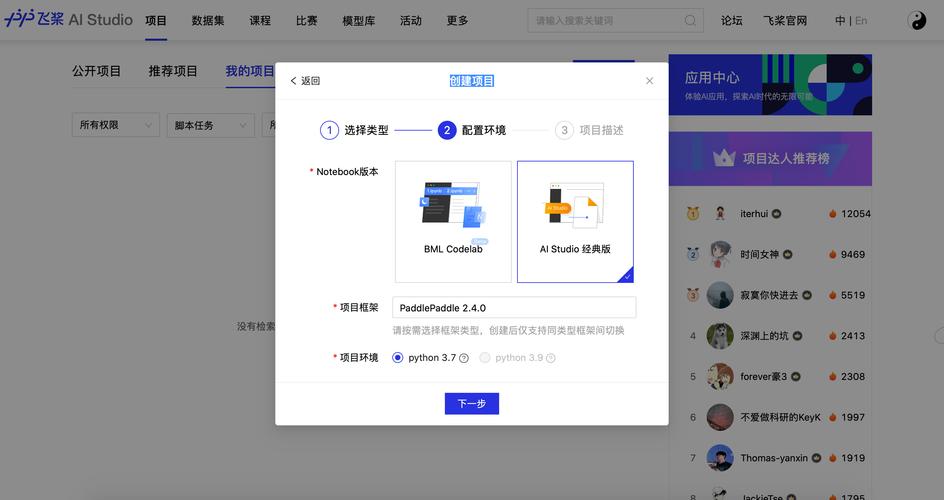Click the crown icon in 项目达人推荐榜
This screenshot has height=500, width=944.
pos(724,158)
